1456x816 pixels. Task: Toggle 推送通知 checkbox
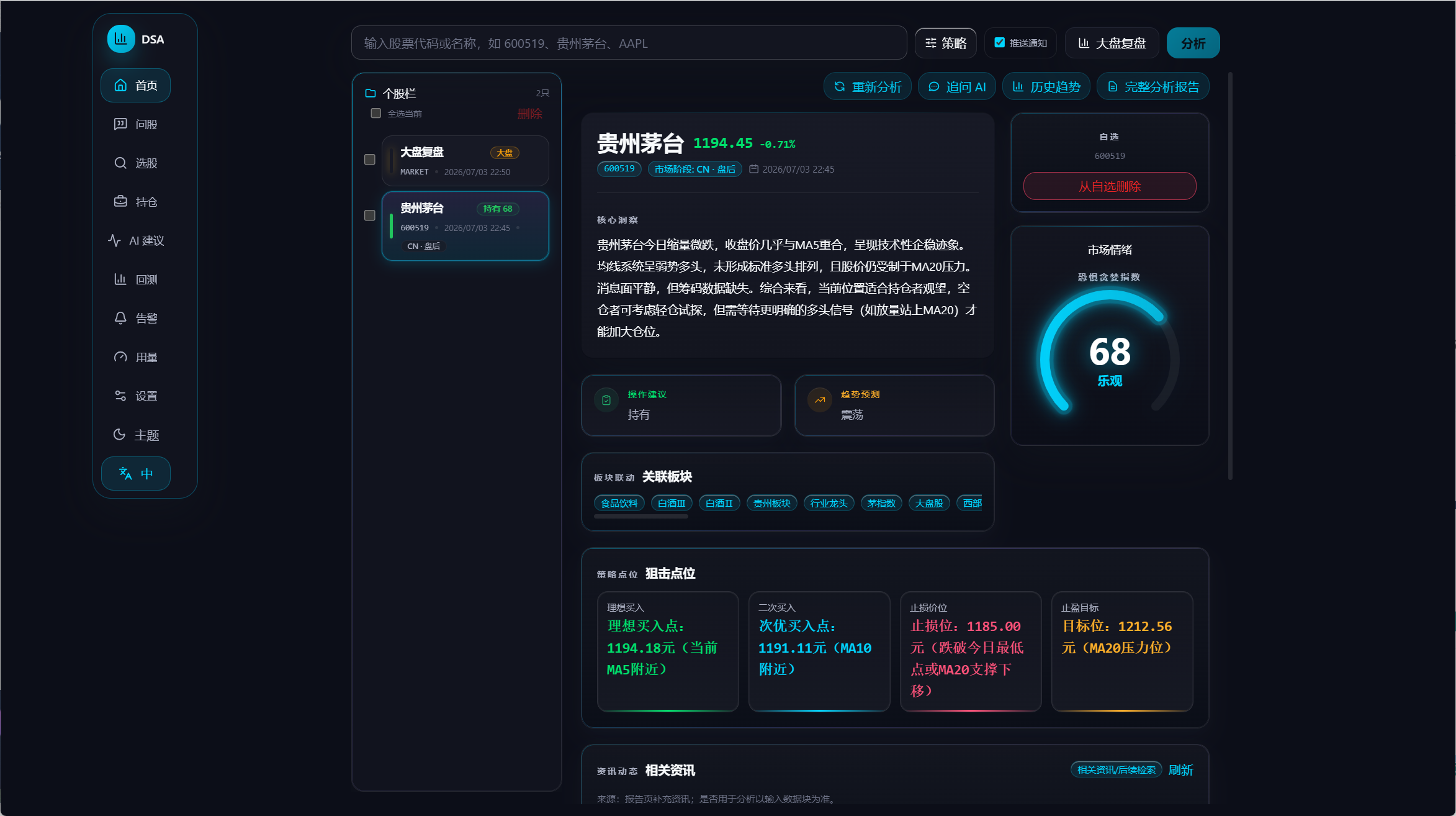[x=999, y=42]
